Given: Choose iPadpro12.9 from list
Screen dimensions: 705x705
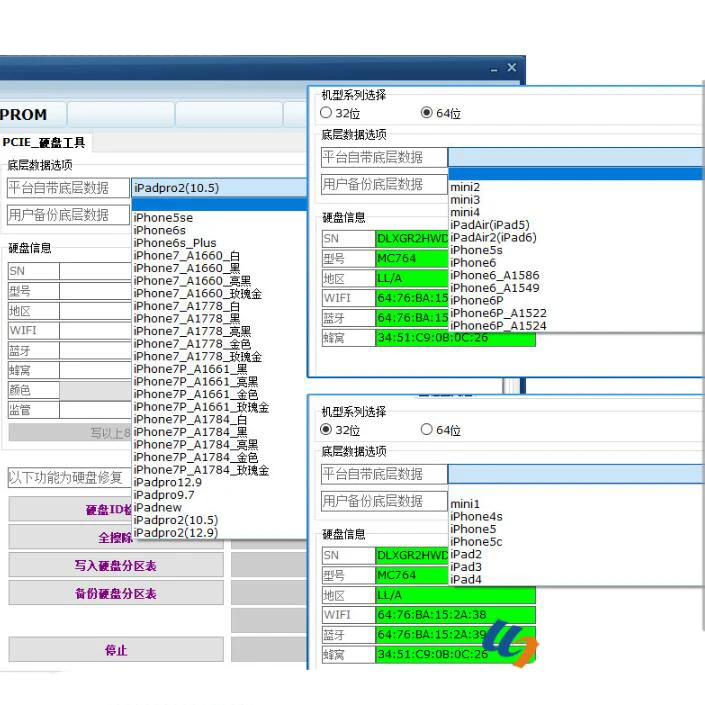Looking at the screenshot, I should 168,482.
